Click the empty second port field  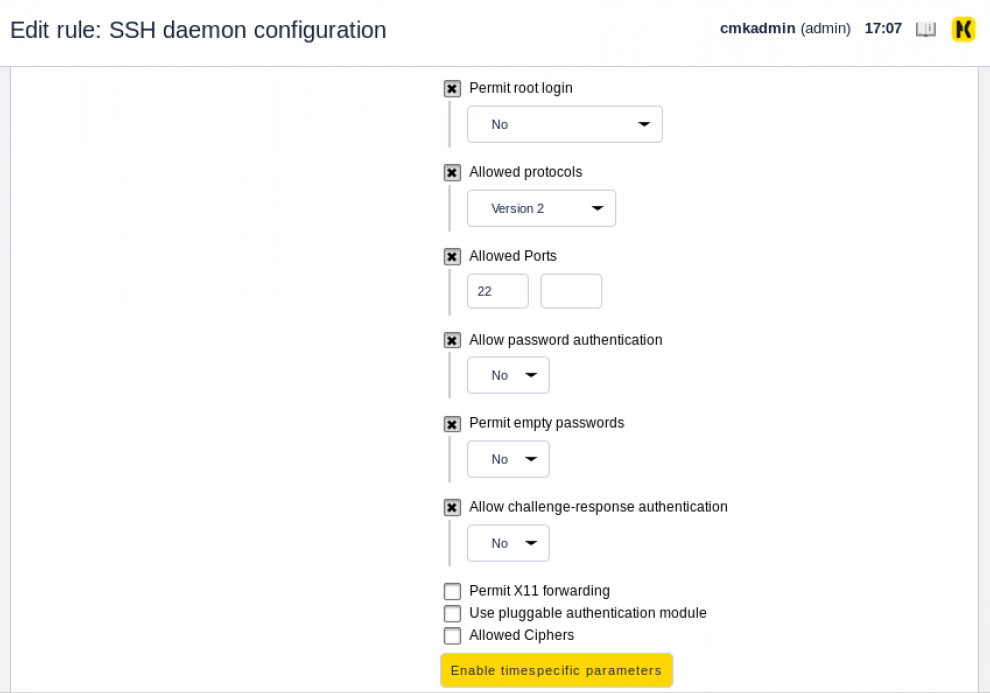pos(571,291)
